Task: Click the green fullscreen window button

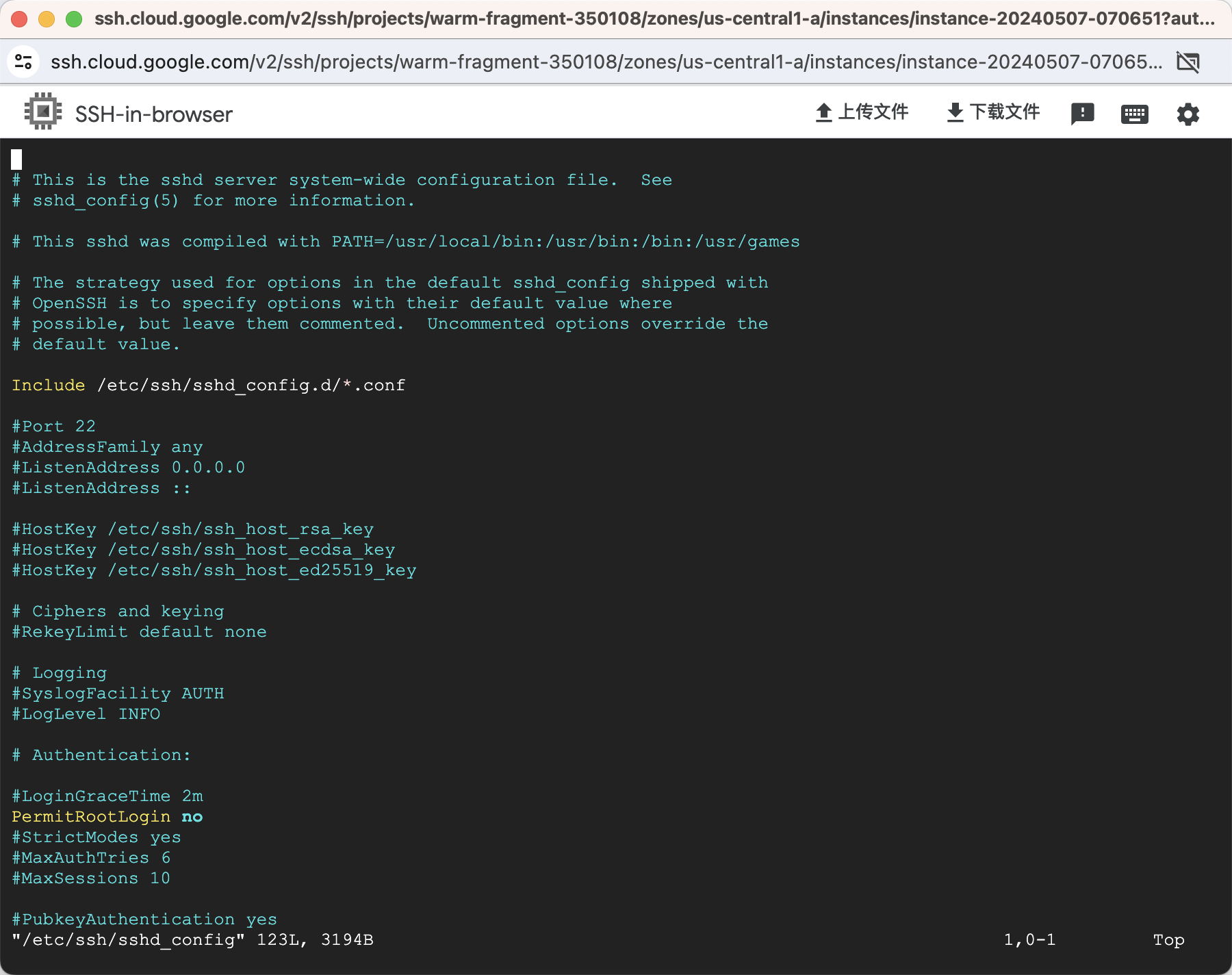Action: pyautogui.click(x=74, y=18)
